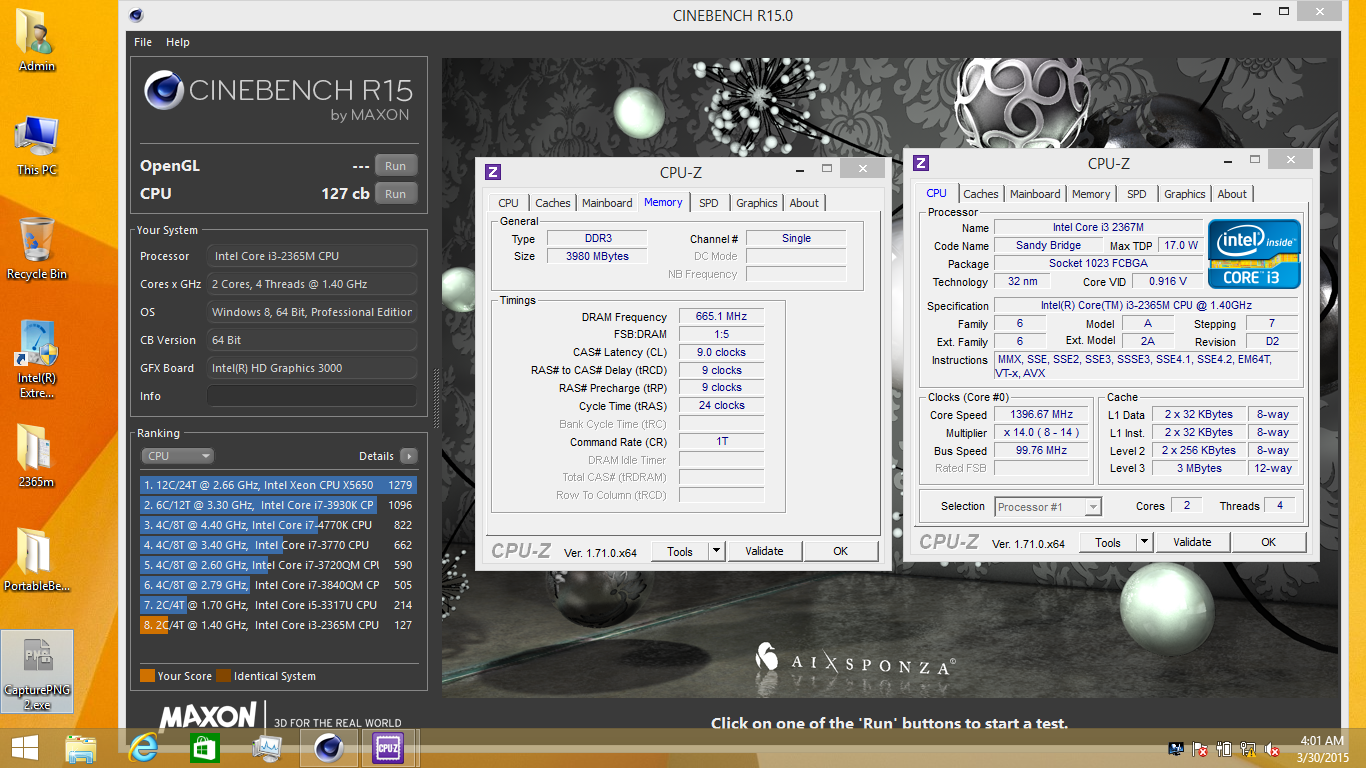Click Tools button in CPU window
This screenshot has height=768, width=1366.
click(1108, 542)
